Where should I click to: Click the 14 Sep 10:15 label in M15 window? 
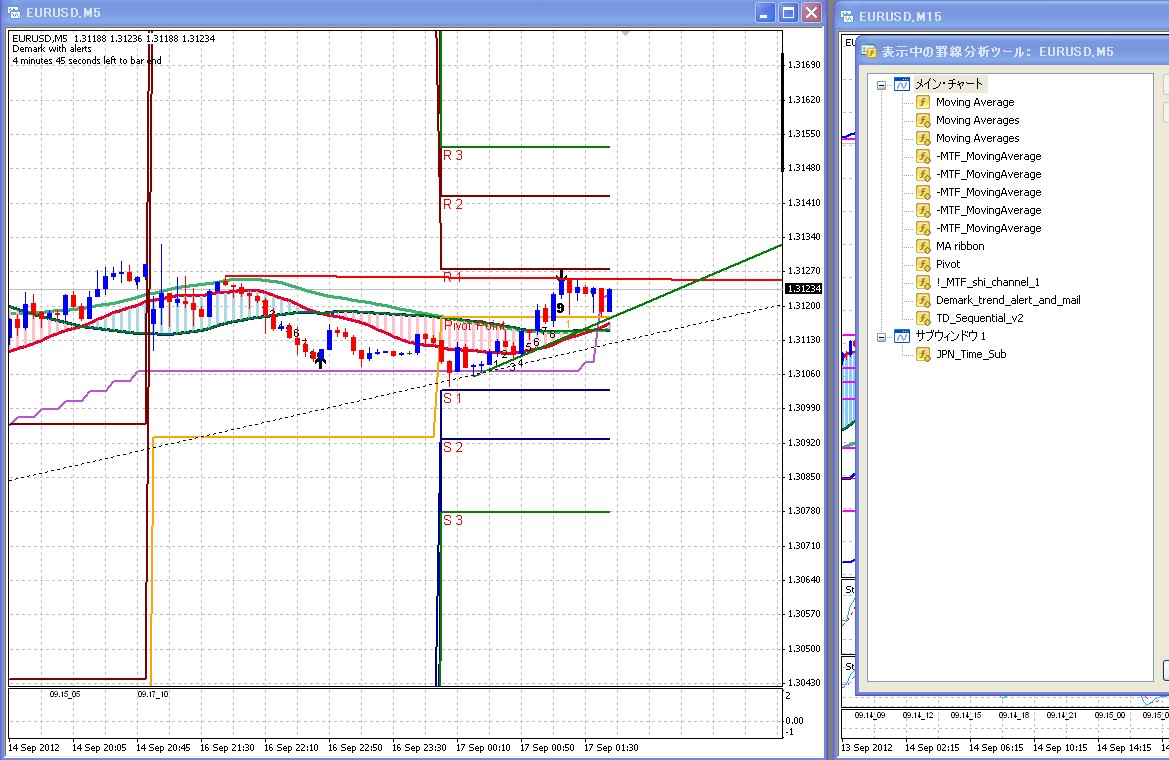(1060, 747)
